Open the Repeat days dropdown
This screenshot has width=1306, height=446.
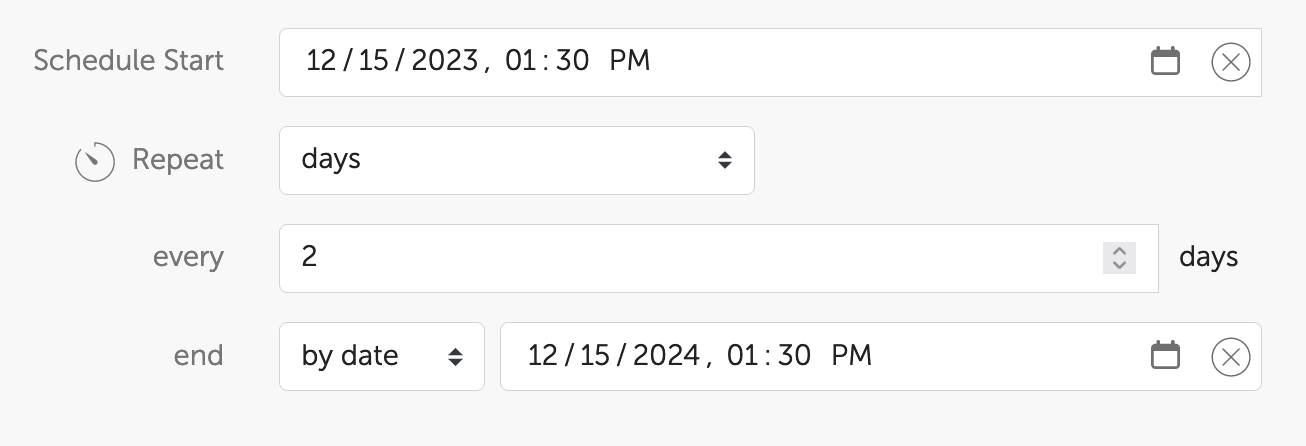coord(516,160)
